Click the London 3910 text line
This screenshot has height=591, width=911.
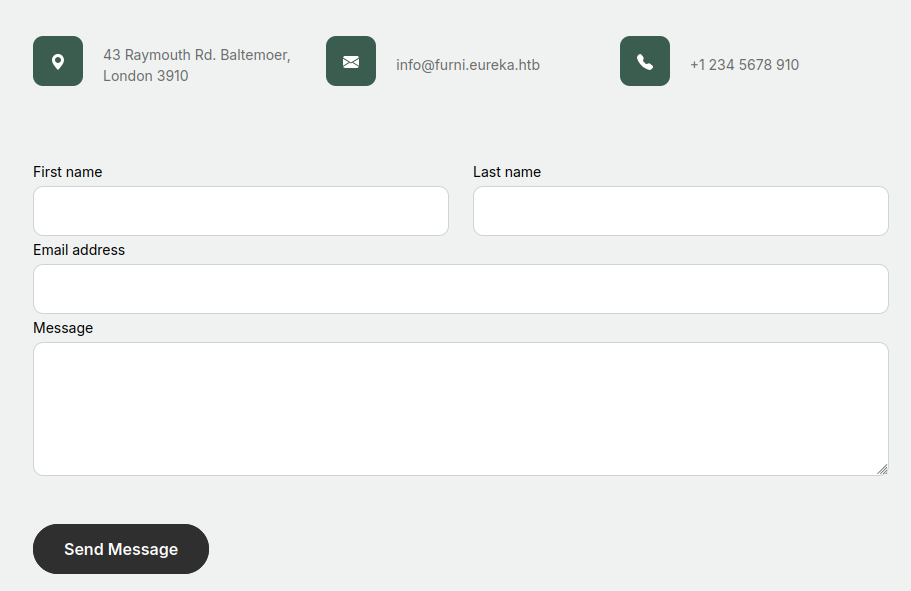pyautogui.click(x=145, y=76)
